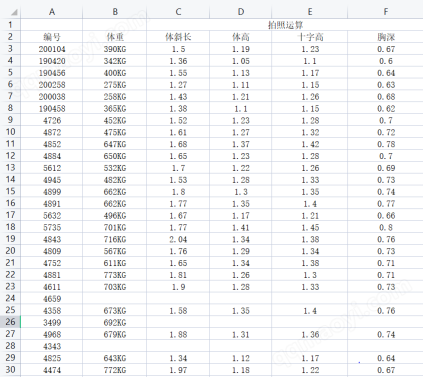
Task: Select column B header
Action: click(115, 12)
